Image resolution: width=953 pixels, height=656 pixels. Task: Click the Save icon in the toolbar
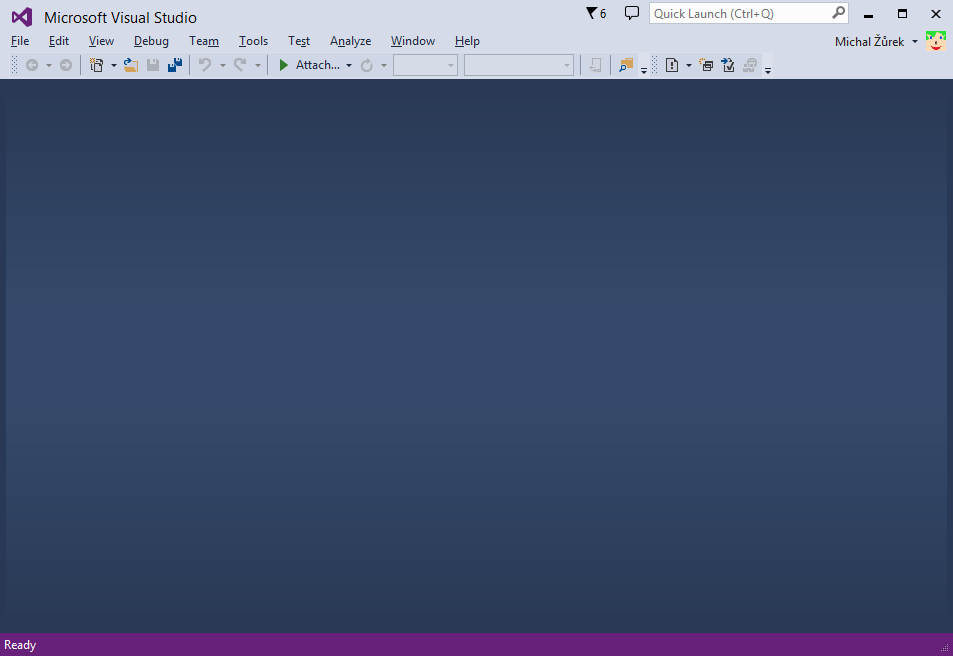click(152, 64)
